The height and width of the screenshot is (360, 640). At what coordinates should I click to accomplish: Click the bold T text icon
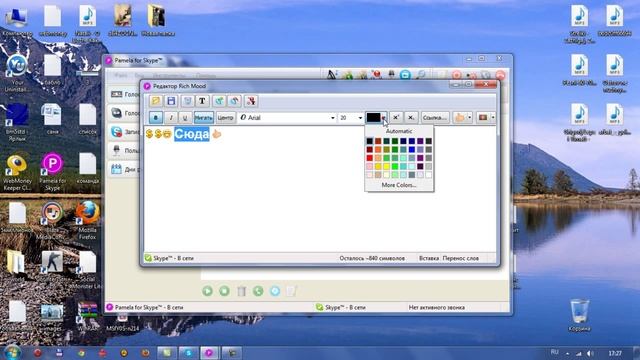202,101
